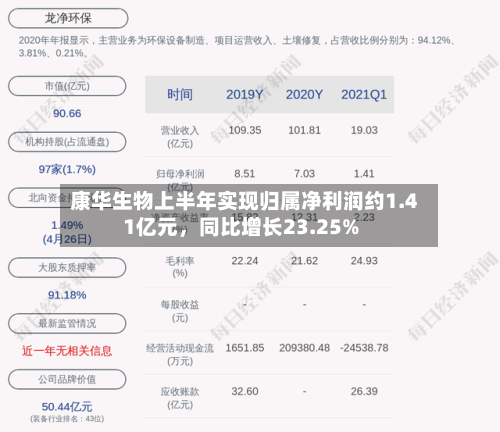Screen dimensions: 500x432
Task: Click the 龙净环保 company name pill
Action: click(x=68, y=18)
